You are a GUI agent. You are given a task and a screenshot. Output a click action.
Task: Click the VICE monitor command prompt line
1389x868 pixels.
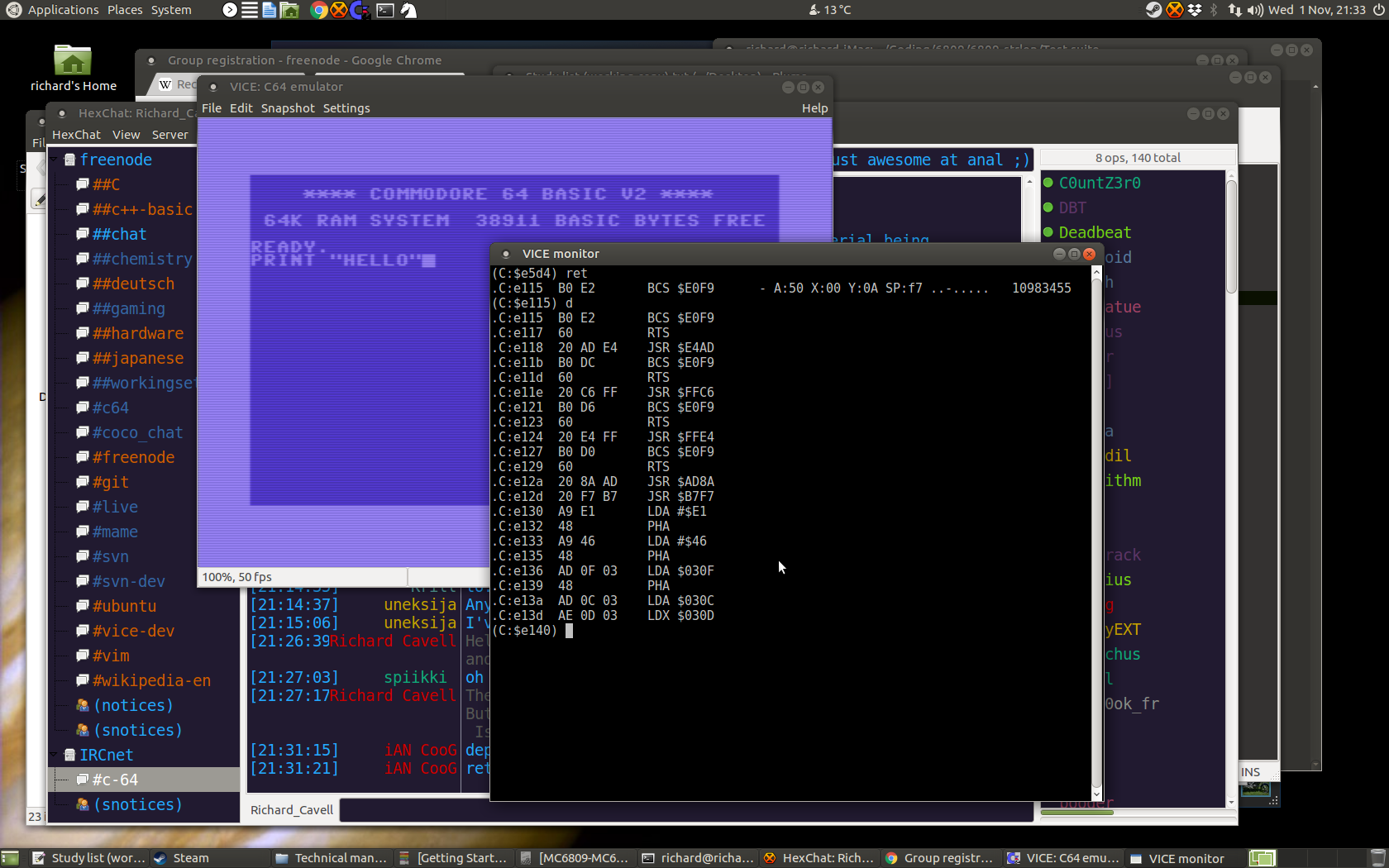[x=532, y=631]
